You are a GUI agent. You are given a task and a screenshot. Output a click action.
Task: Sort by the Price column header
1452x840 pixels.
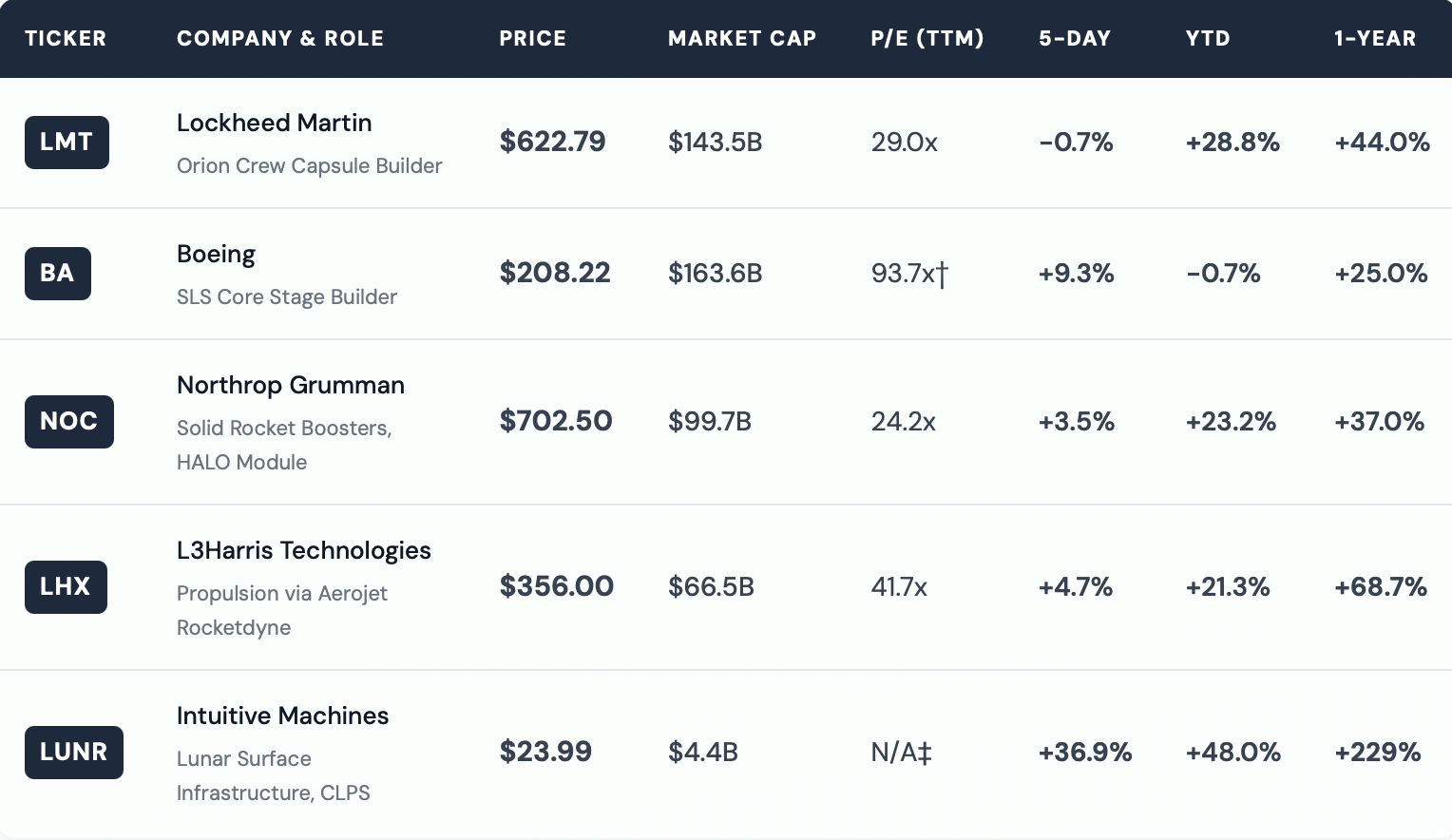pos(532,39)
